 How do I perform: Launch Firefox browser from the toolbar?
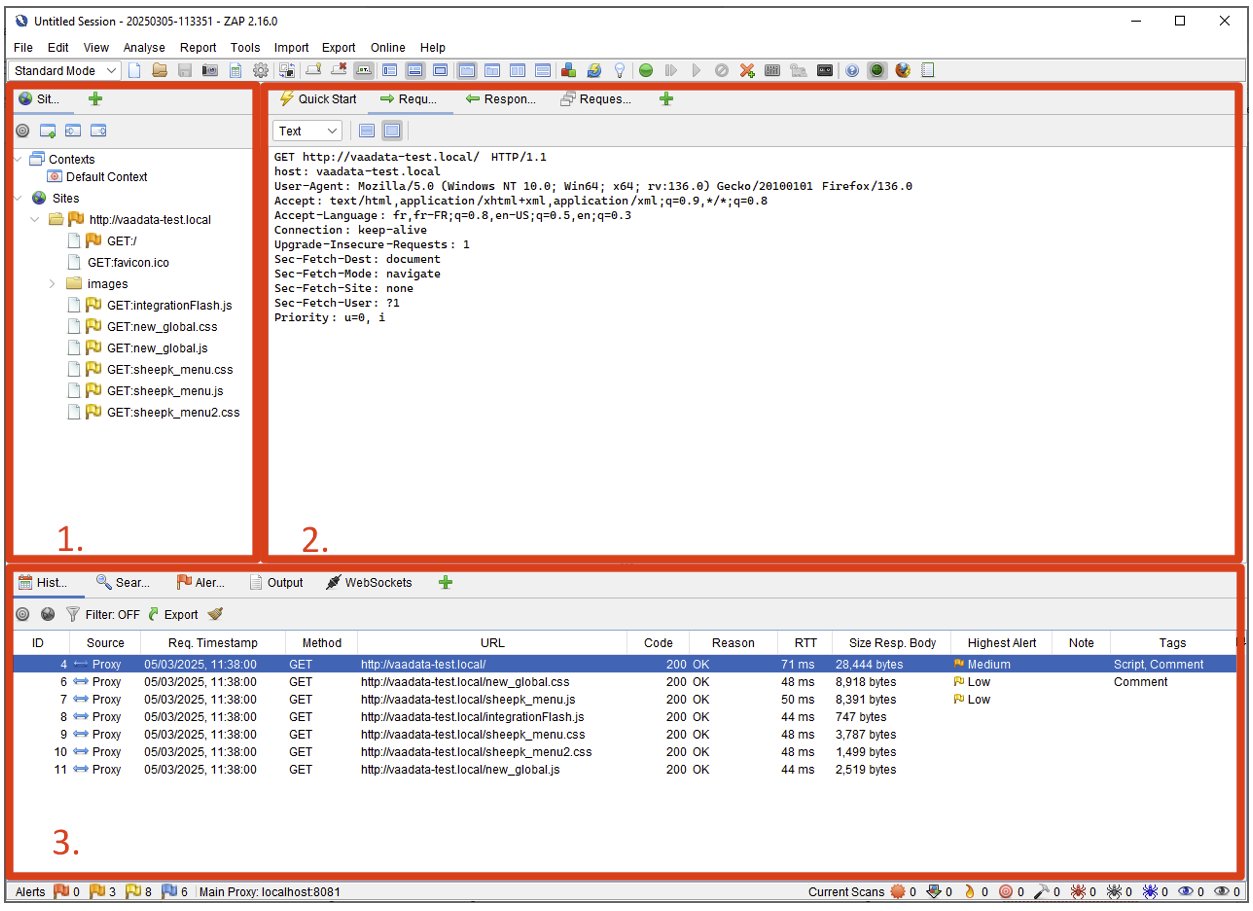click(903, 71)
